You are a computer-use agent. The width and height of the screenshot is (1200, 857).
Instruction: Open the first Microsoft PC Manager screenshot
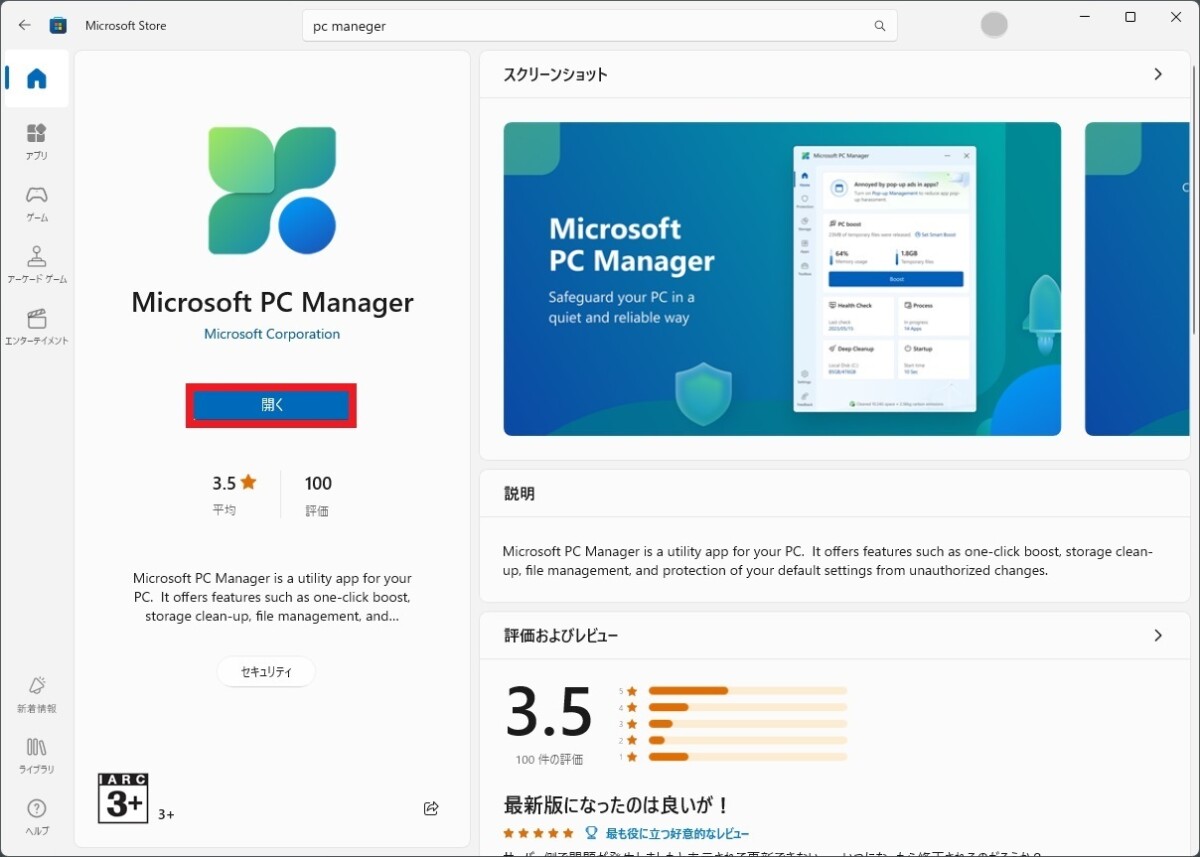pos(782,279)
